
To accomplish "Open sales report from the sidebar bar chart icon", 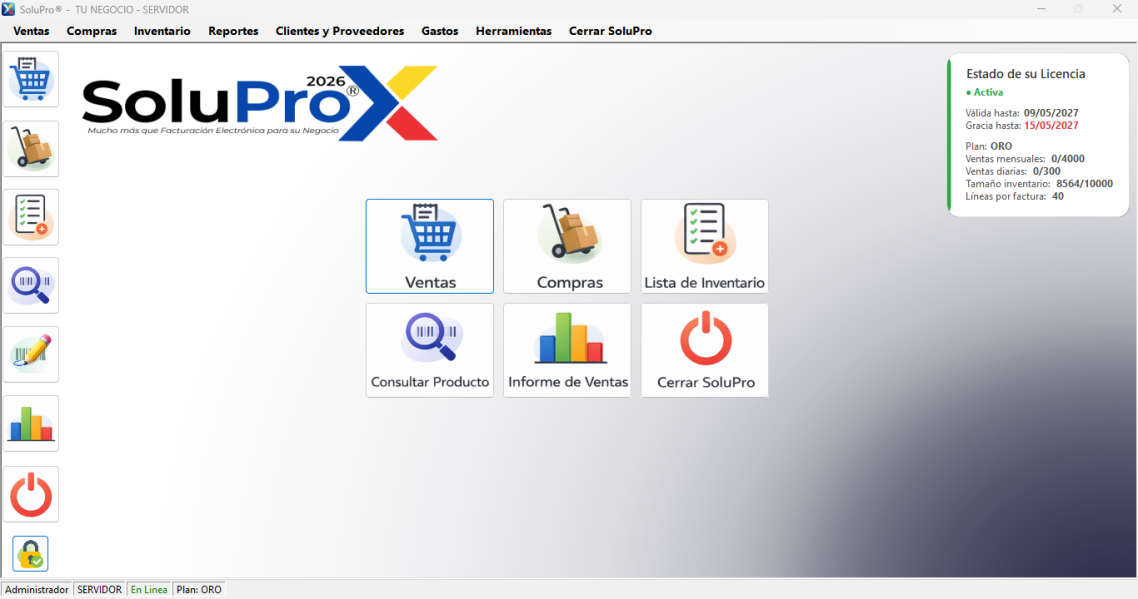I will click(30, 423).
